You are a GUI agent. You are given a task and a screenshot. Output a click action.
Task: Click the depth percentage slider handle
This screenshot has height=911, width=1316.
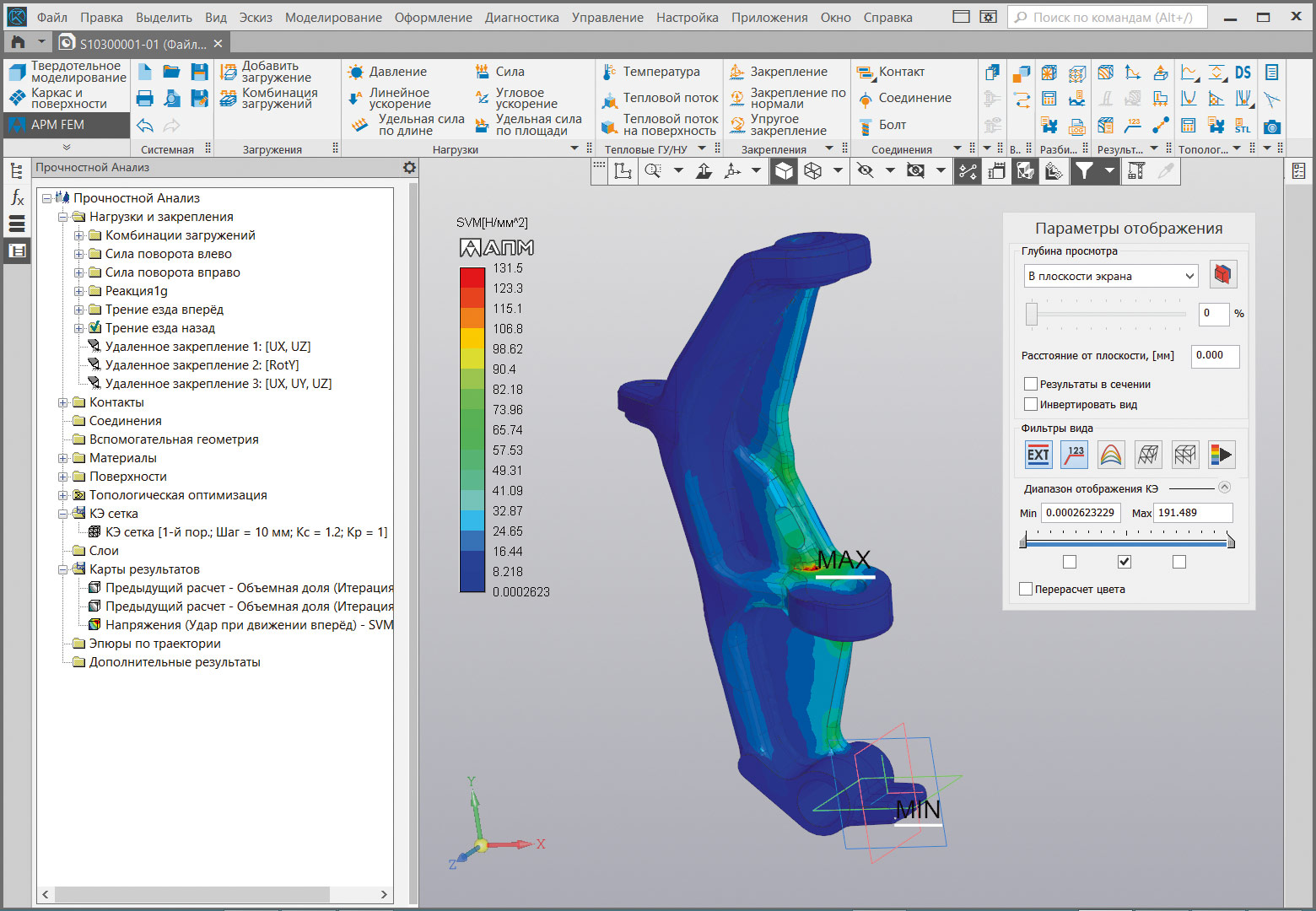point(1031,313)
